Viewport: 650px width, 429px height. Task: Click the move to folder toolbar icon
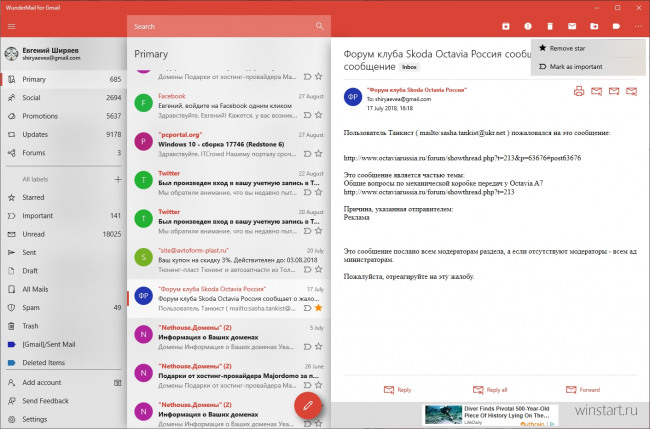[x=594, y=26]
